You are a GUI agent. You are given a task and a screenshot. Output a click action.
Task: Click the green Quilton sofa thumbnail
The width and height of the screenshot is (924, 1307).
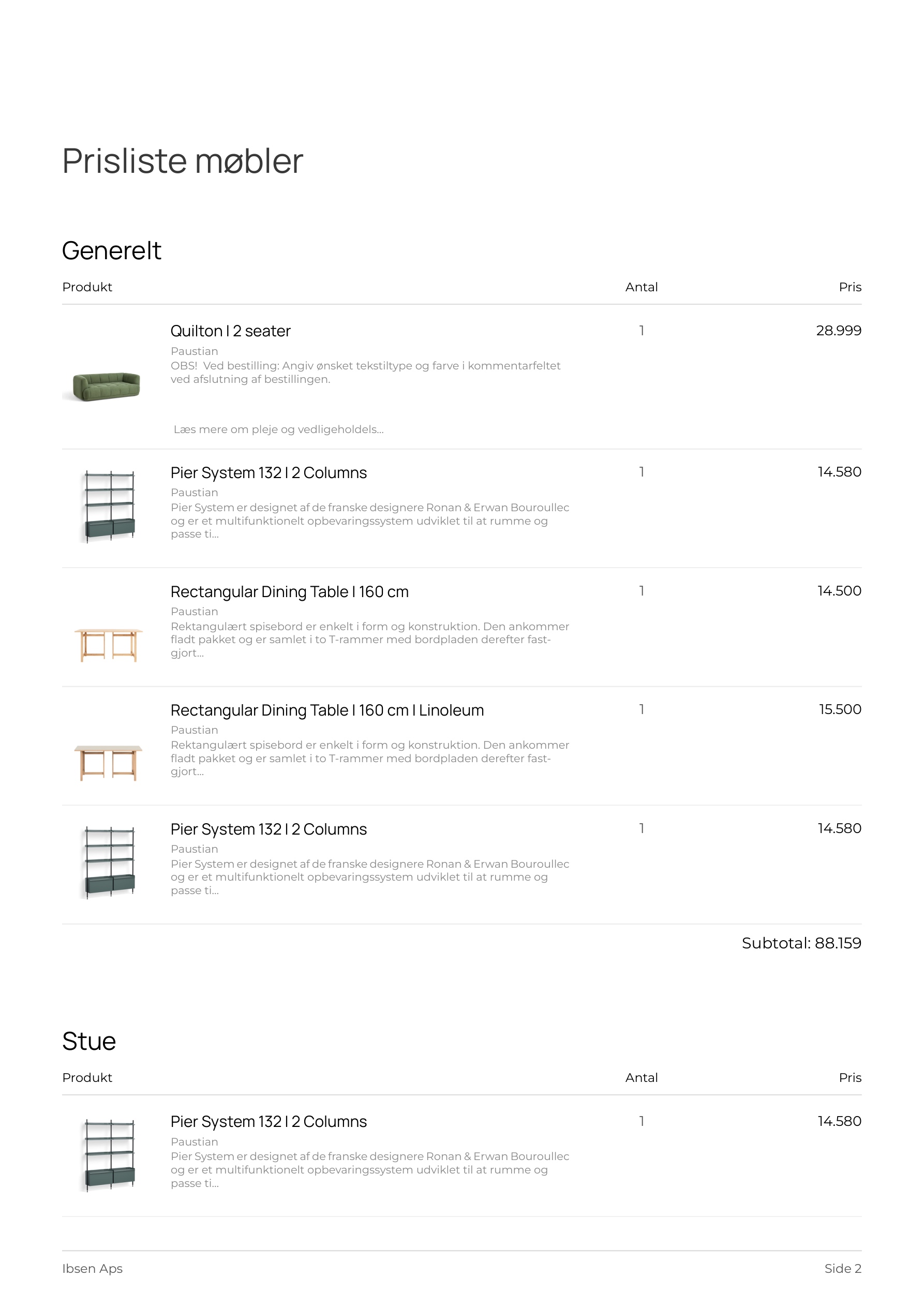pos(107,386)
